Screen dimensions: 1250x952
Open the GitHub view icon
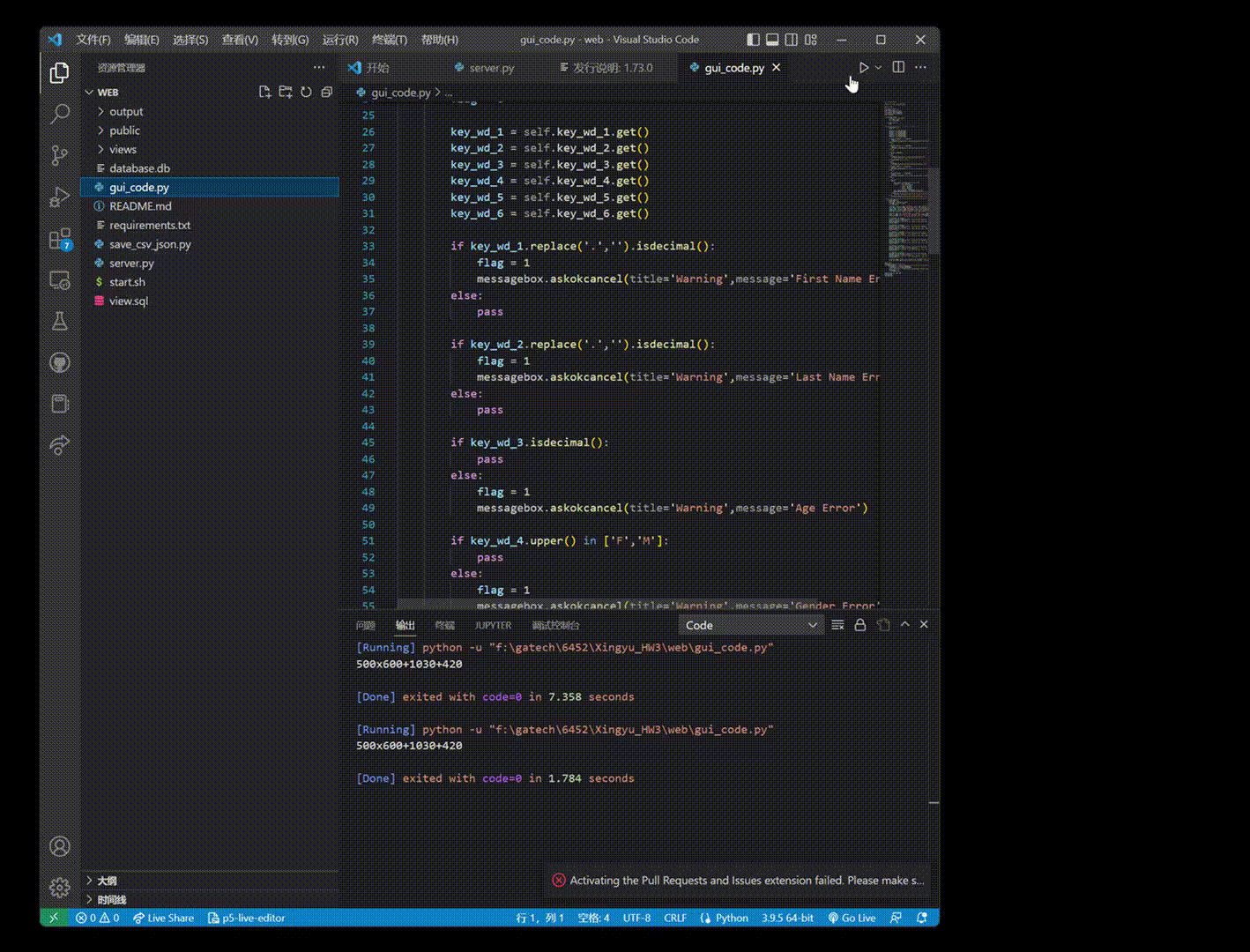(x=59, y=362)
